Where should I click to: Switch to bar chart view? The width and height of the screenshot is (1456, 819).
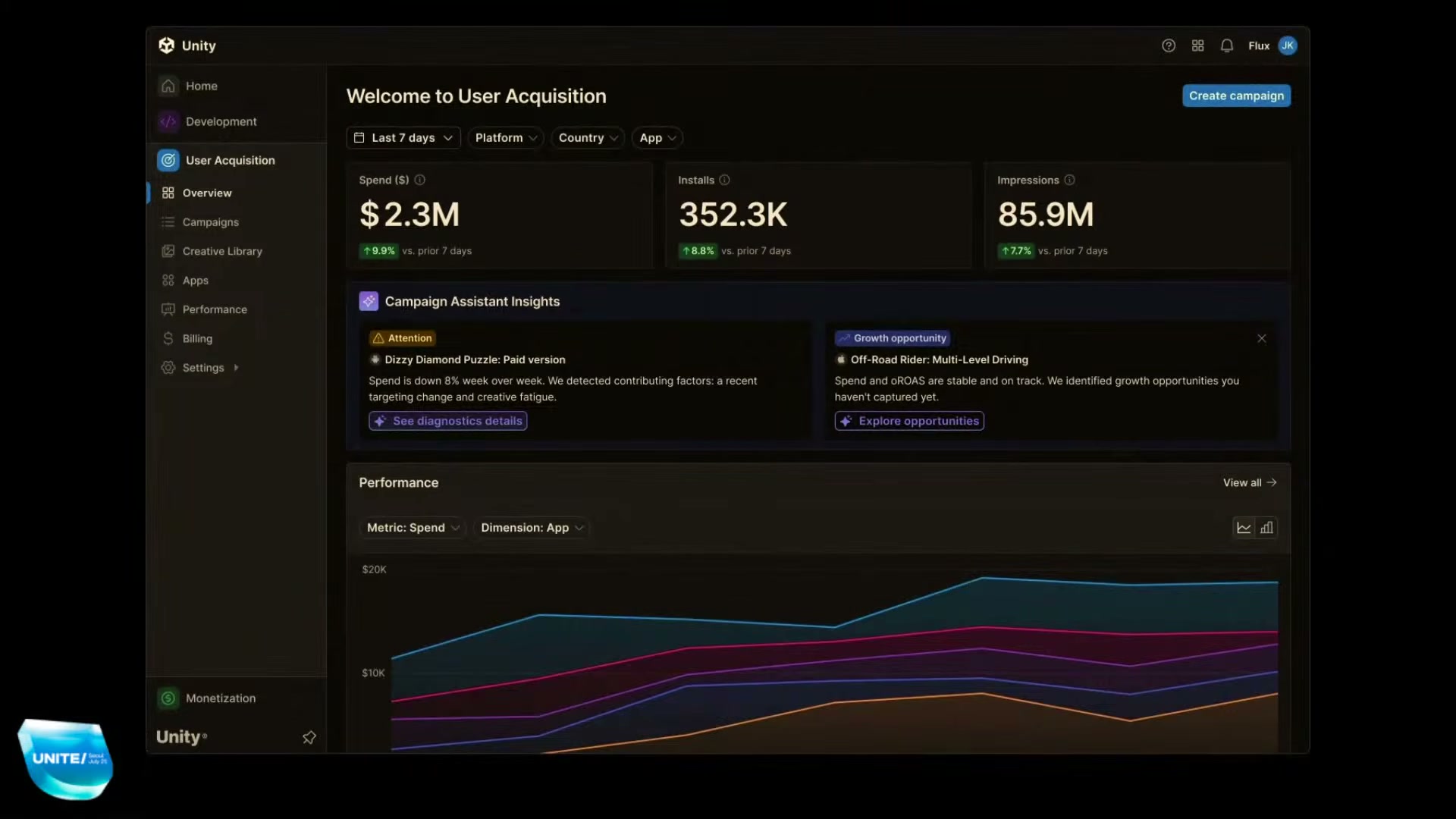point(1266,528)
